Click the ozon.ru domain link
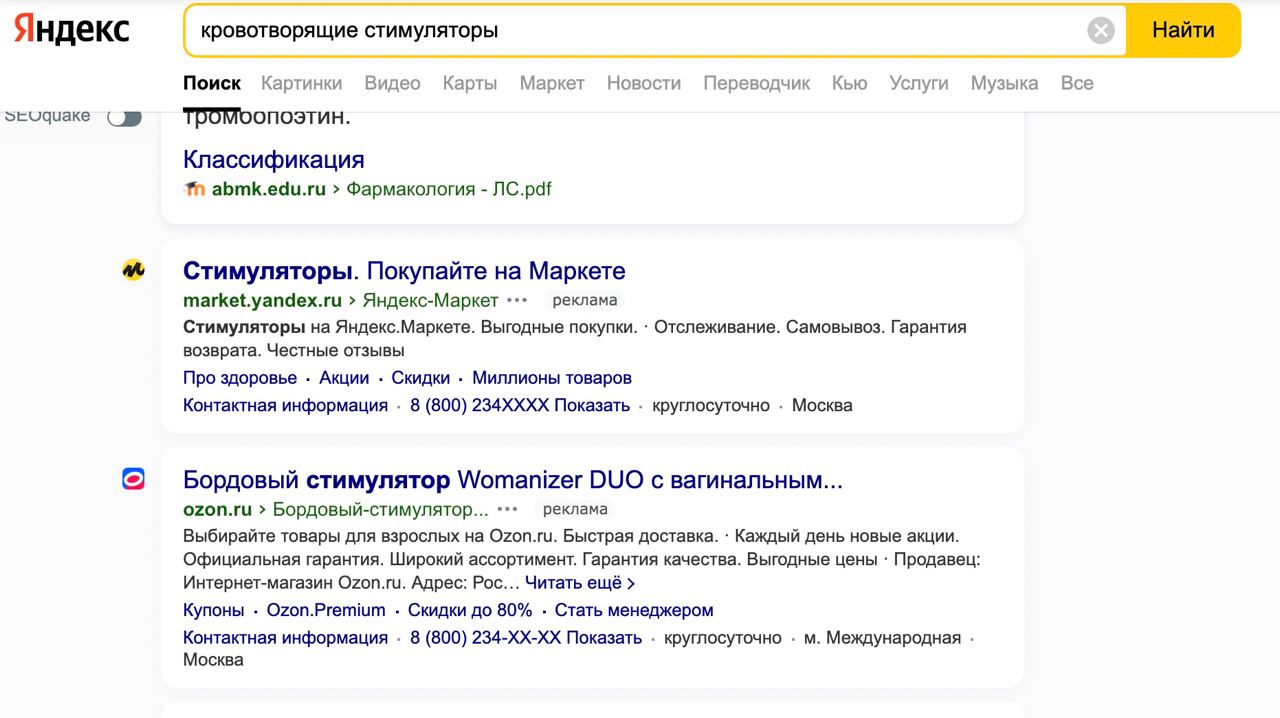 (217, 509)
